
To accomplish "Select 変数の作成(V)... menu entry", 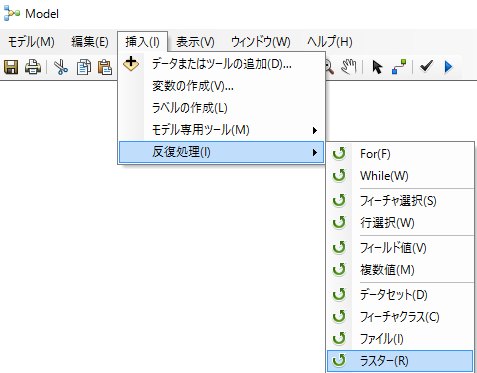I will tap(221, 86).
